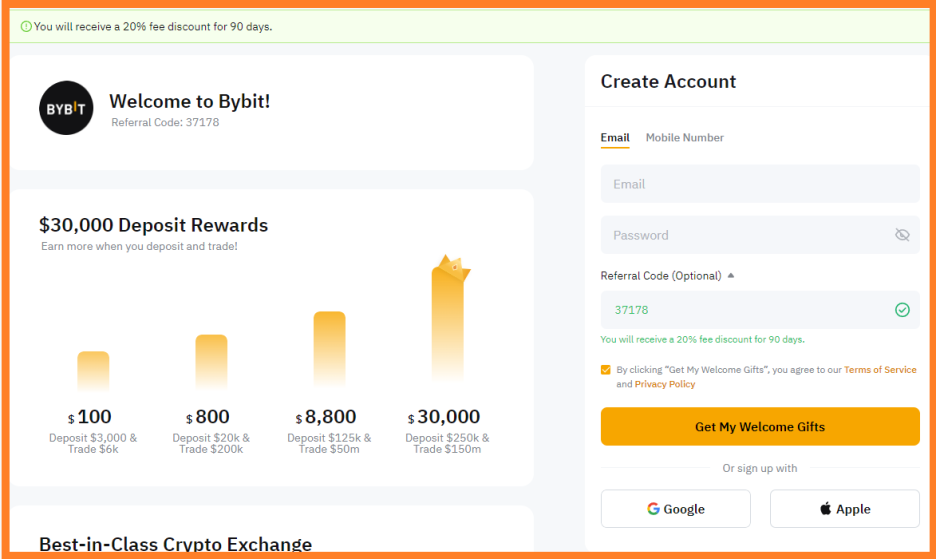Uncheck the Terms of Service agreement checkbox

605,370
